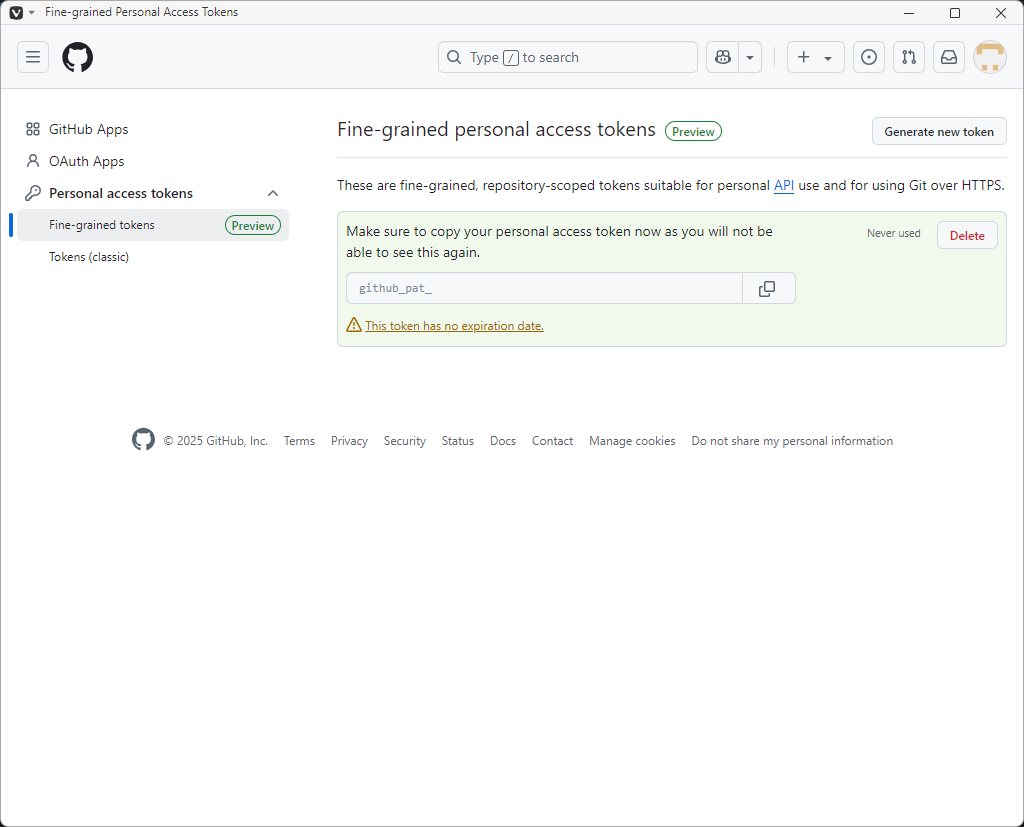The image size is (1024, 827).
Task: Click Manage cookies in the footer
Action: click(x=632, y=441)
